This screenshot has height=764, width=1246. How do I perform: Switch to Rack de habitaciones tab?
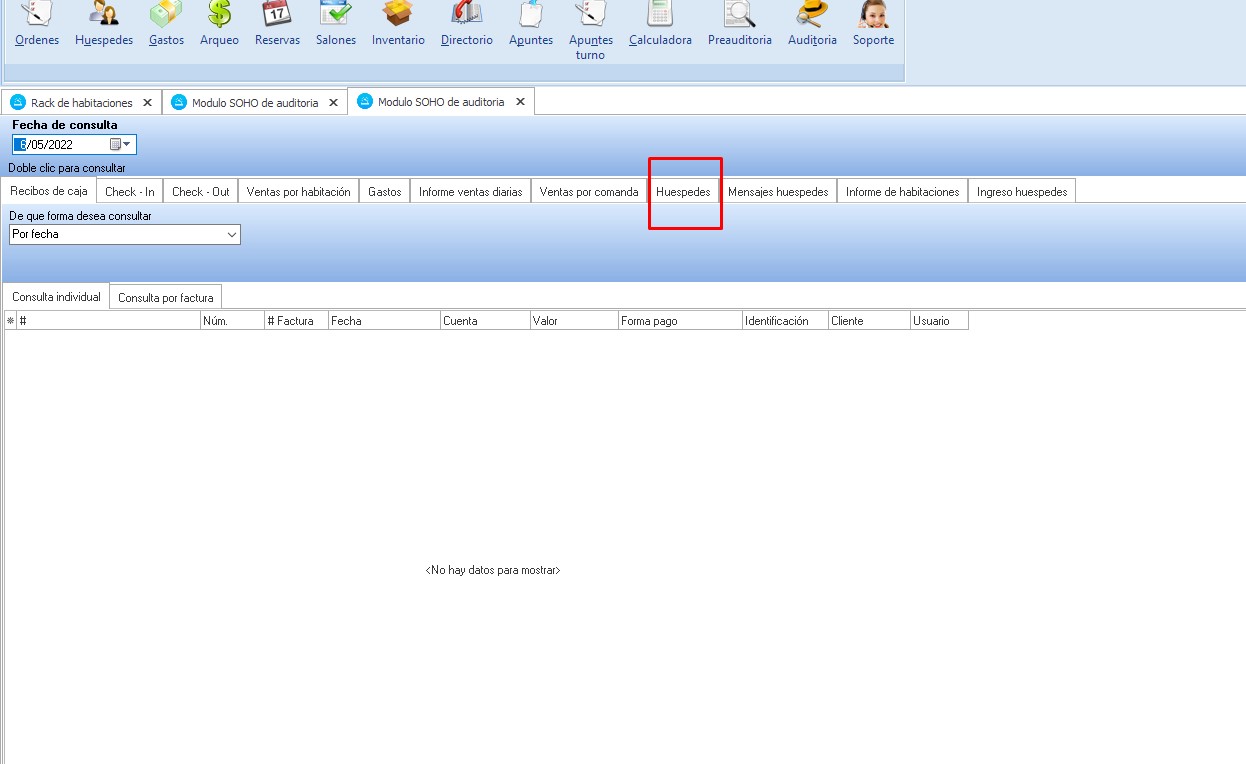tap(81, 103)
